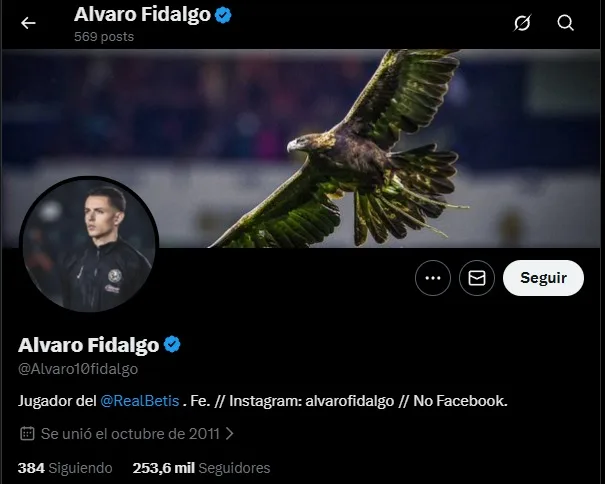This screenshot has height=484, width=605.
Task: Click the blue verified badge in header
Action: click(223, 15)
